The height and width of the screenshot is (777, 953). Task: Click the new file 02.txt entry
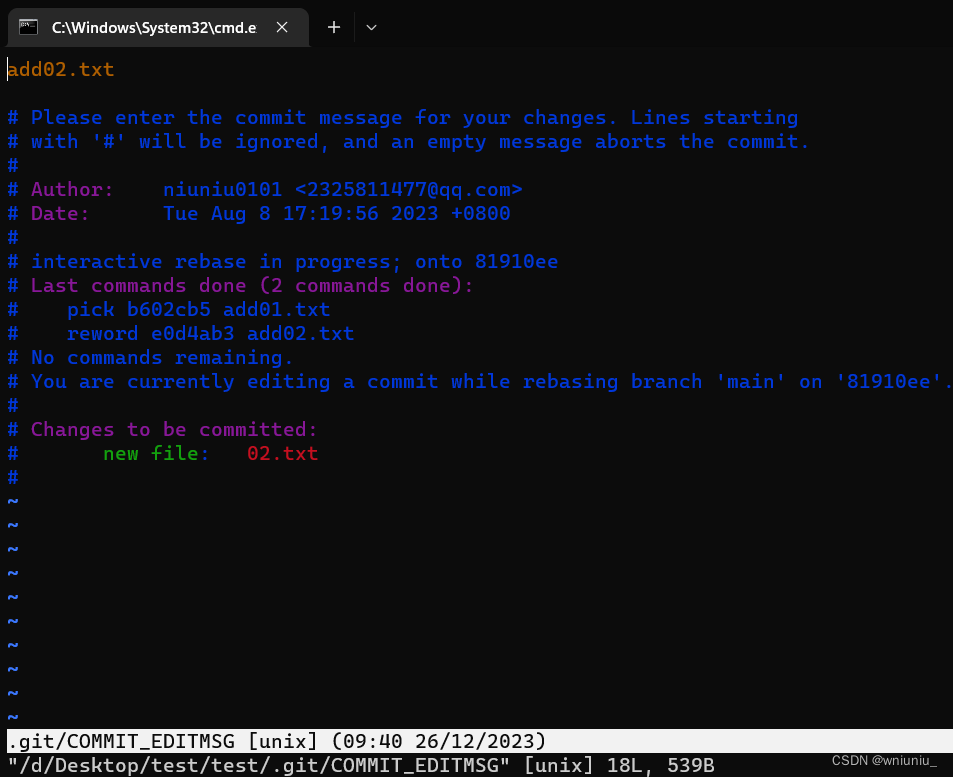pyautogui.click(x=210, y=453)
